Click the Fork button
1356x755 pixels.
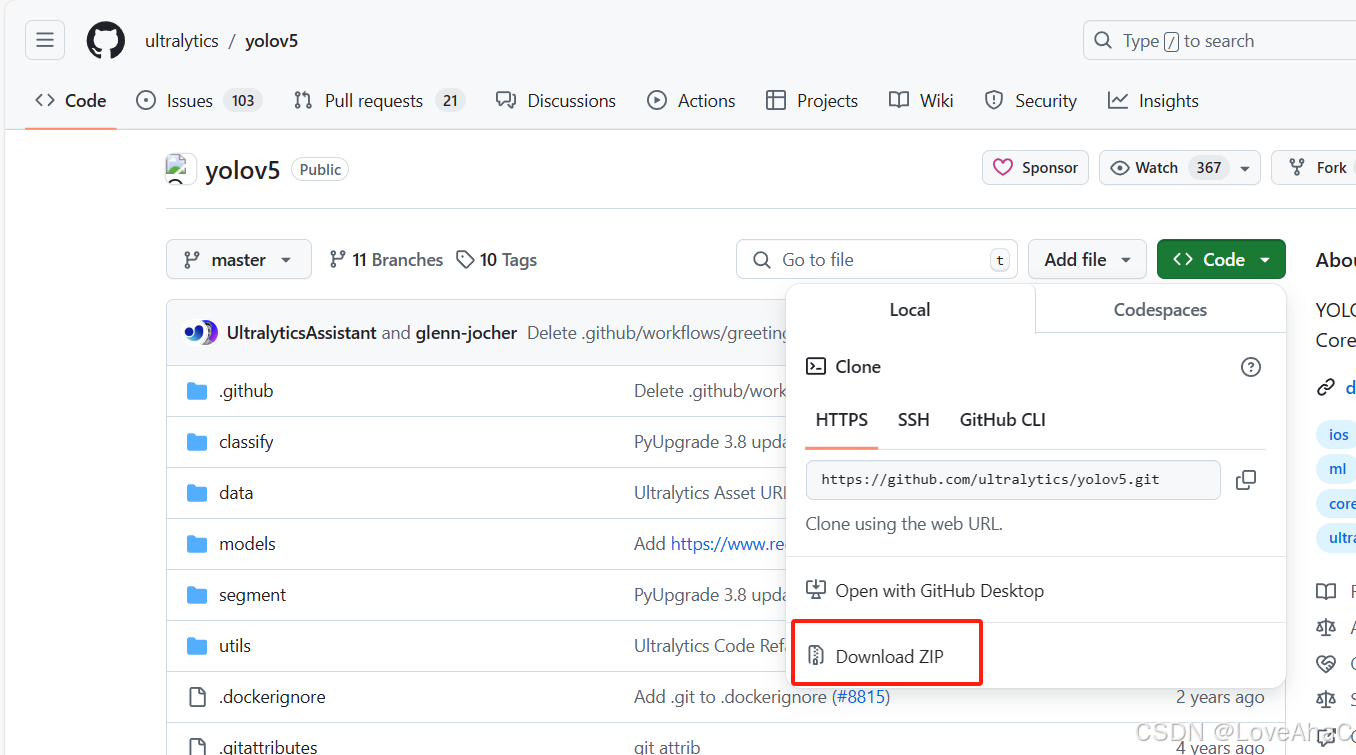tap(1318, 168)
